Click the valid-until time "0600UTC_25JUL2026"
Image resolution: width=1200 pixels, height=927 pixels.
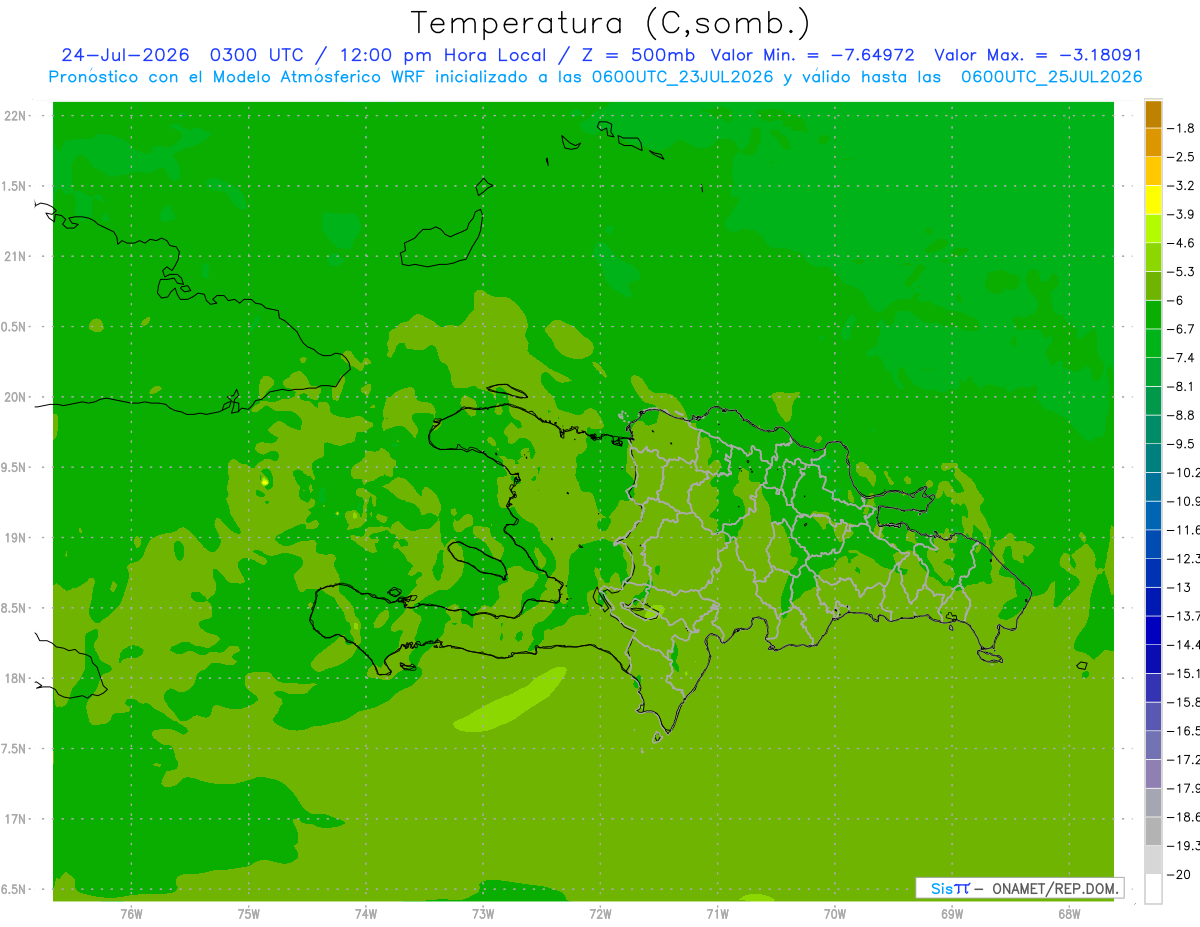click(x=1052, y=77)
